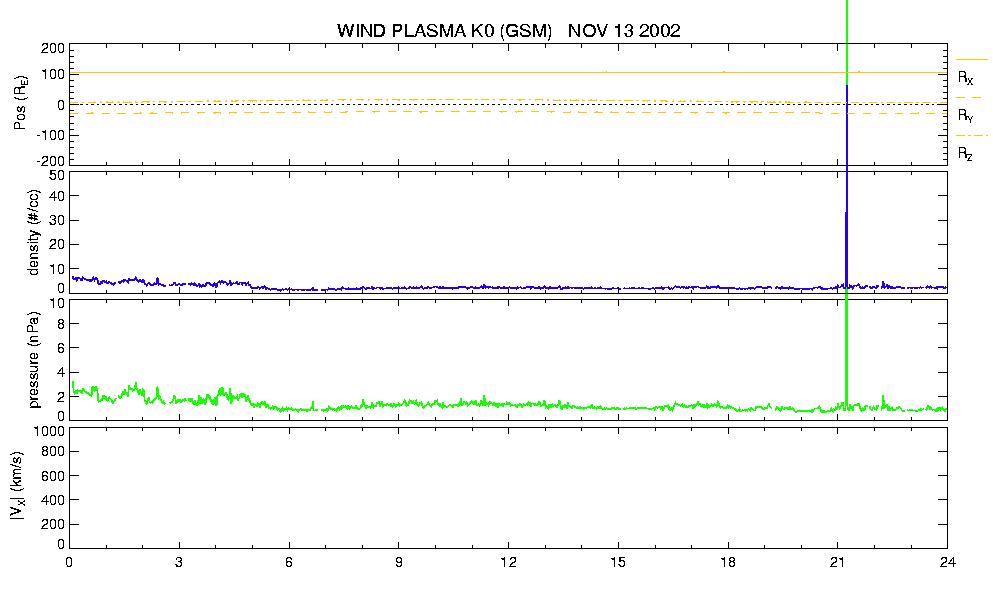Click the 50 tick on the density axis
The height and width of the screenshot is (600, 993).
coord(57,176)
